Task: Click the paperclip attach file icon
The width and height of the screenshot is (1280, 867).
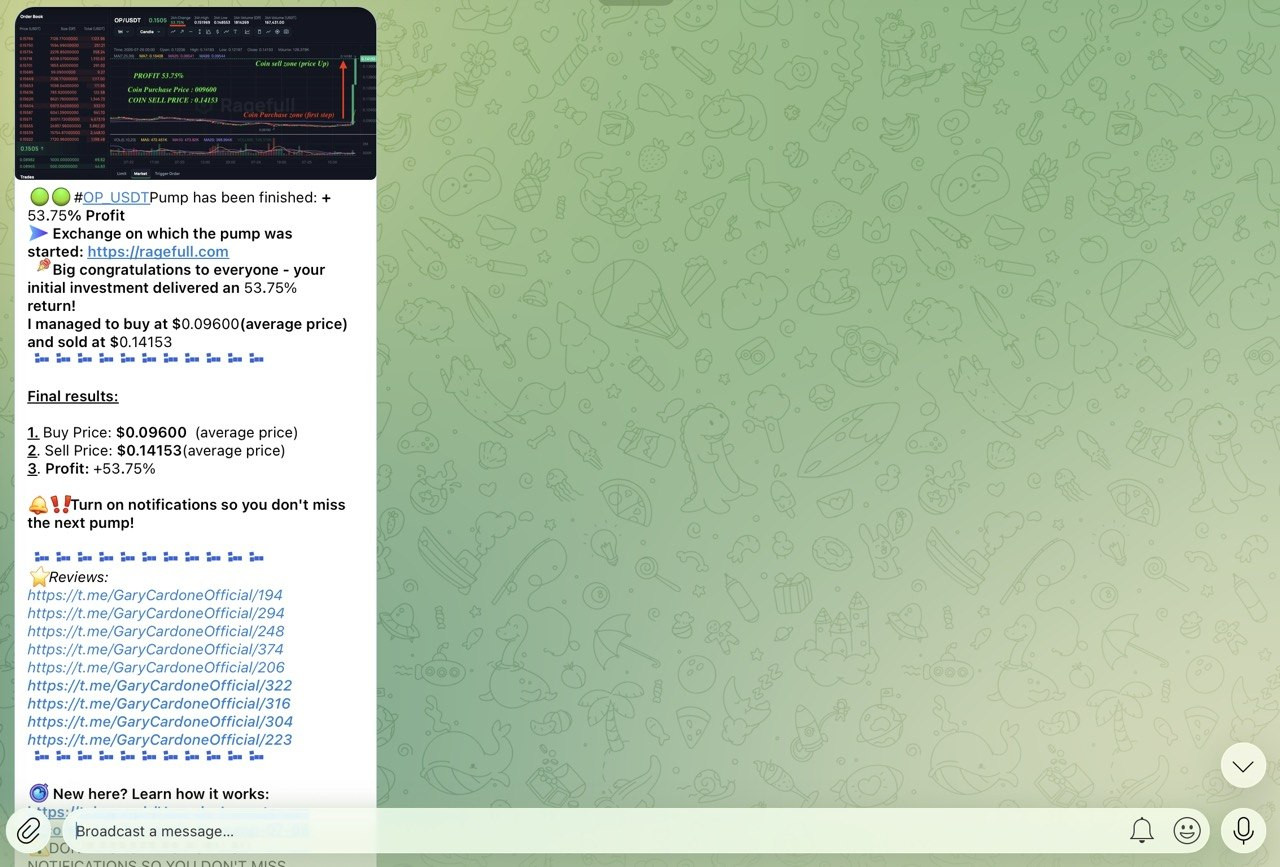Action: pos(29,830)
